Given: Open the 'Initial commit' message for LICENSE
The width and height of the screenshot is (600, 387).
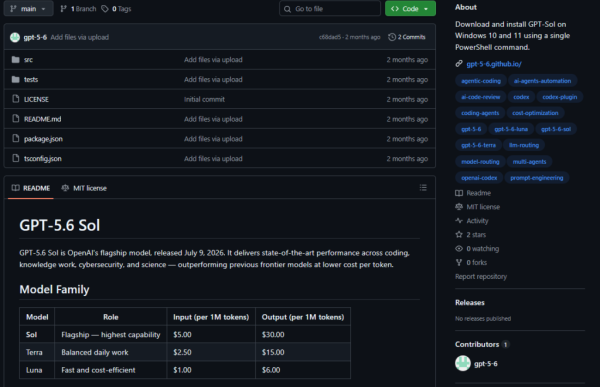Looking at the screenshot, I should point(204,100).
